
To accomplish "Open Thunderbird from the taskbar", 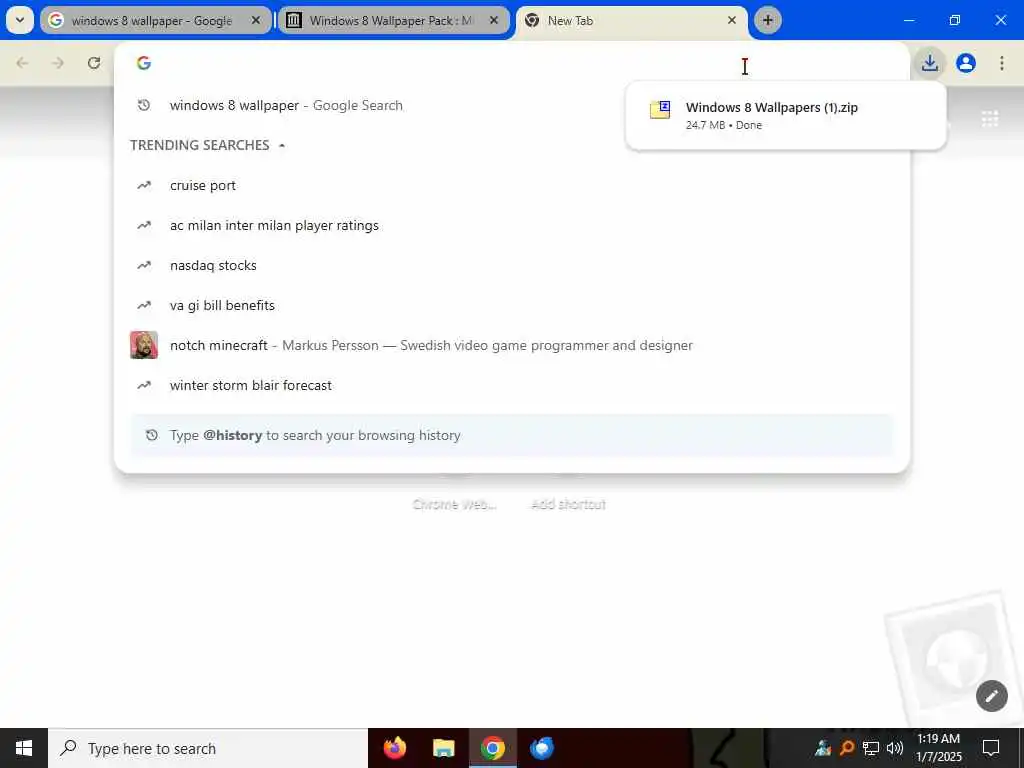I will click(x=541, y=748).
